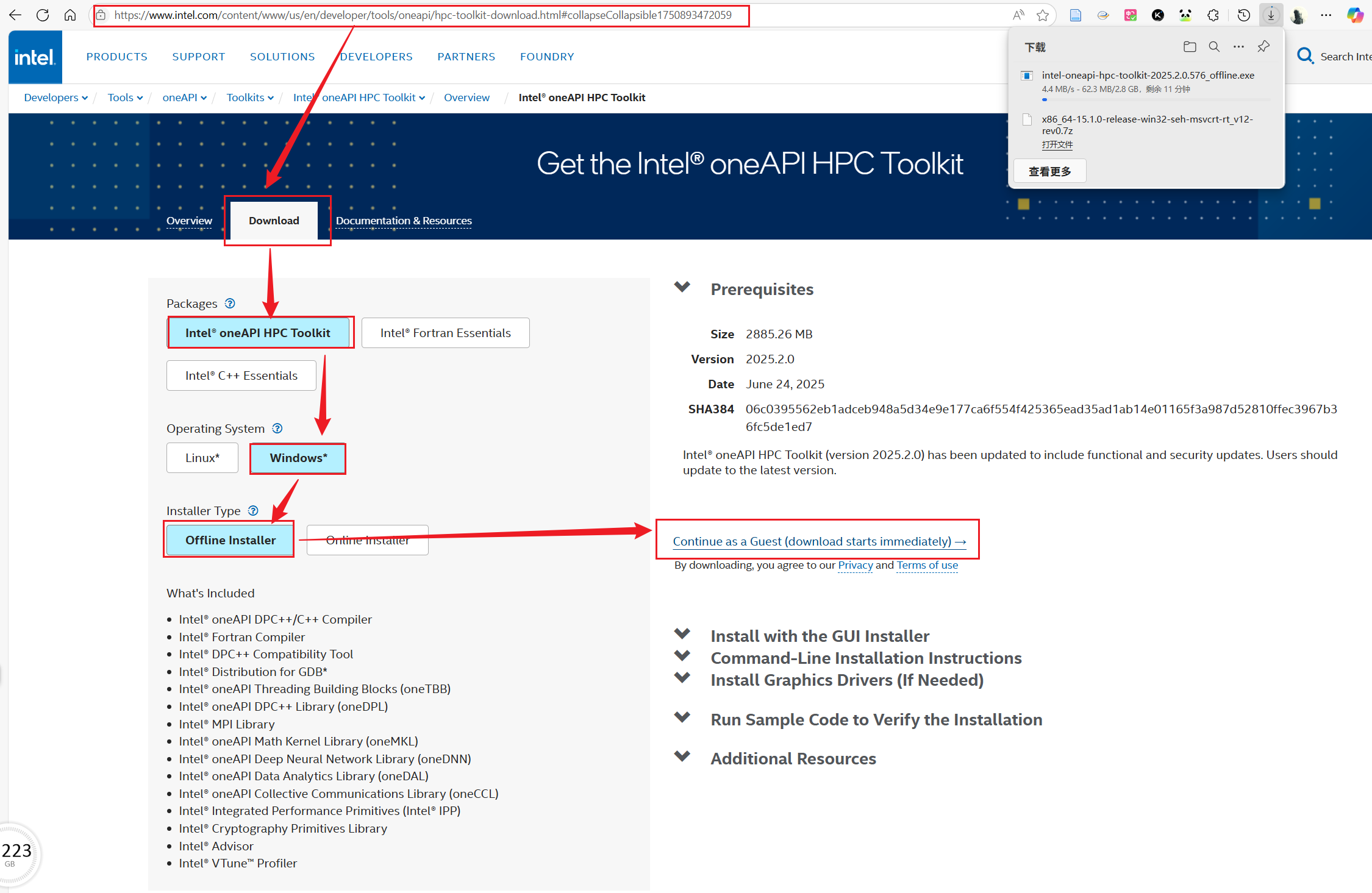Image resolution: width=1372 pixels, height=893 pixels.
Task: Open the extensions puzzle-piece icon
Action: coord(1213,15)
